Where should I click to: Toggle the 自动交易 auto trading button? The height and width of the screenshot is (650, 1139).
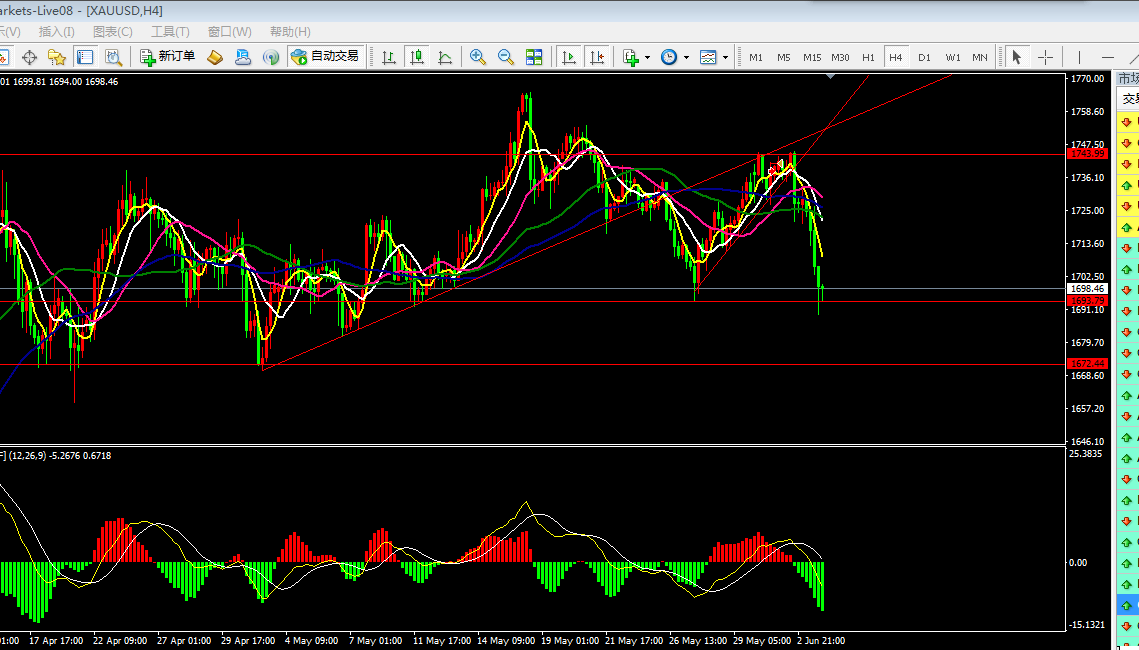(325, 57)
